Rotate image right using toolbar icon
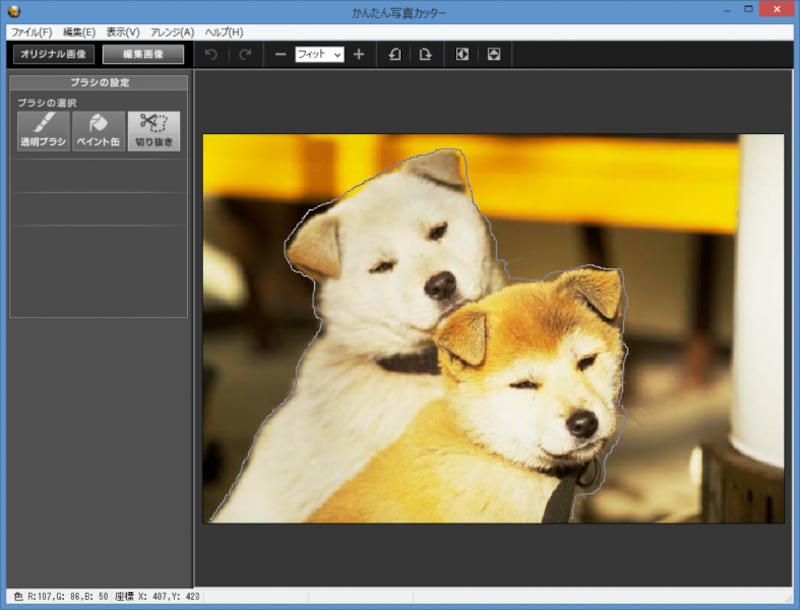This screenshot has width=800, height=610. point(426,54)
